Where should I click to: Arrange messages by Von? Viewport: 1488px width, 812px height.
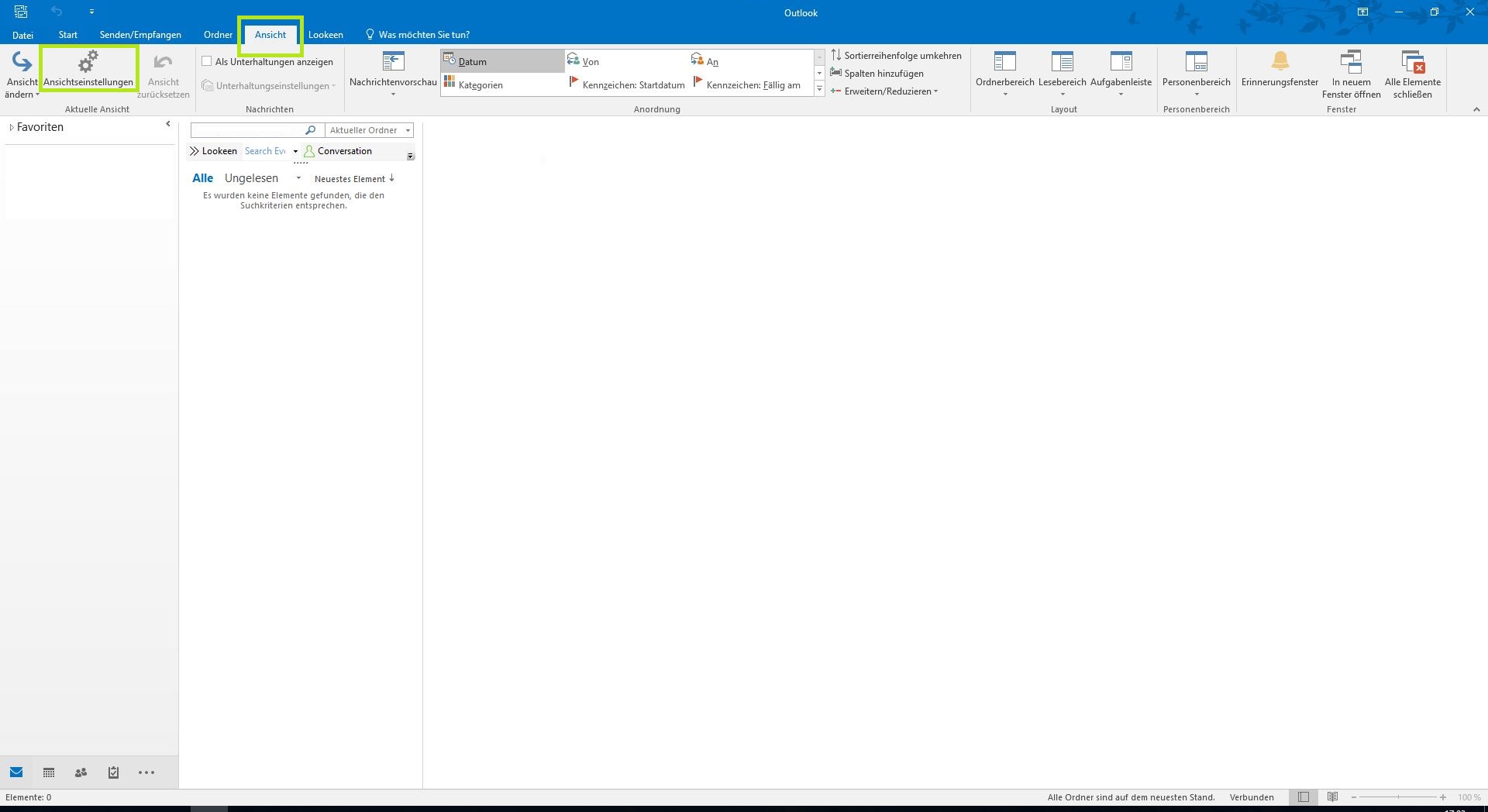point(626,61)
